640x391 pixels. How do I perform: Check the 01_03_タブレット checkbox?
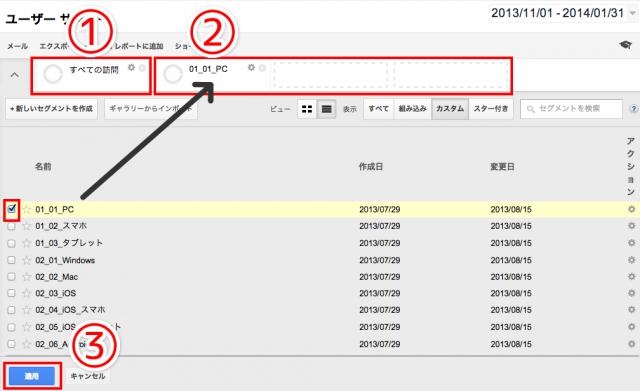pos(11,243)
